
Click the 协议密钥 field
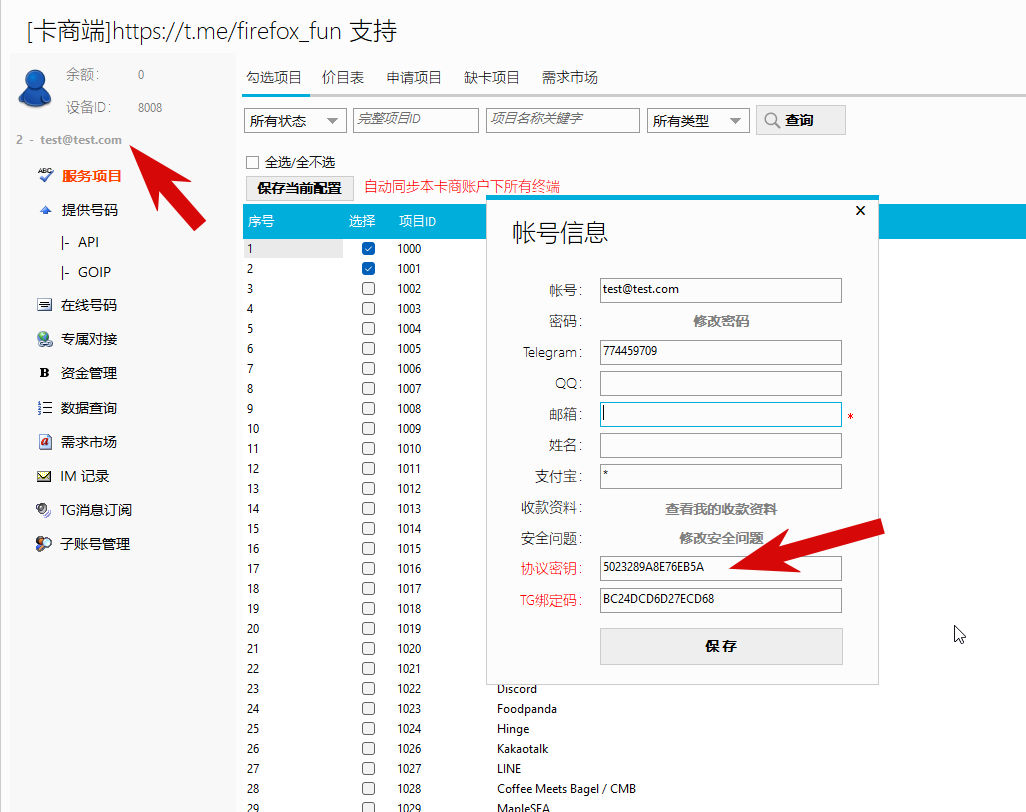pos(720,568)
